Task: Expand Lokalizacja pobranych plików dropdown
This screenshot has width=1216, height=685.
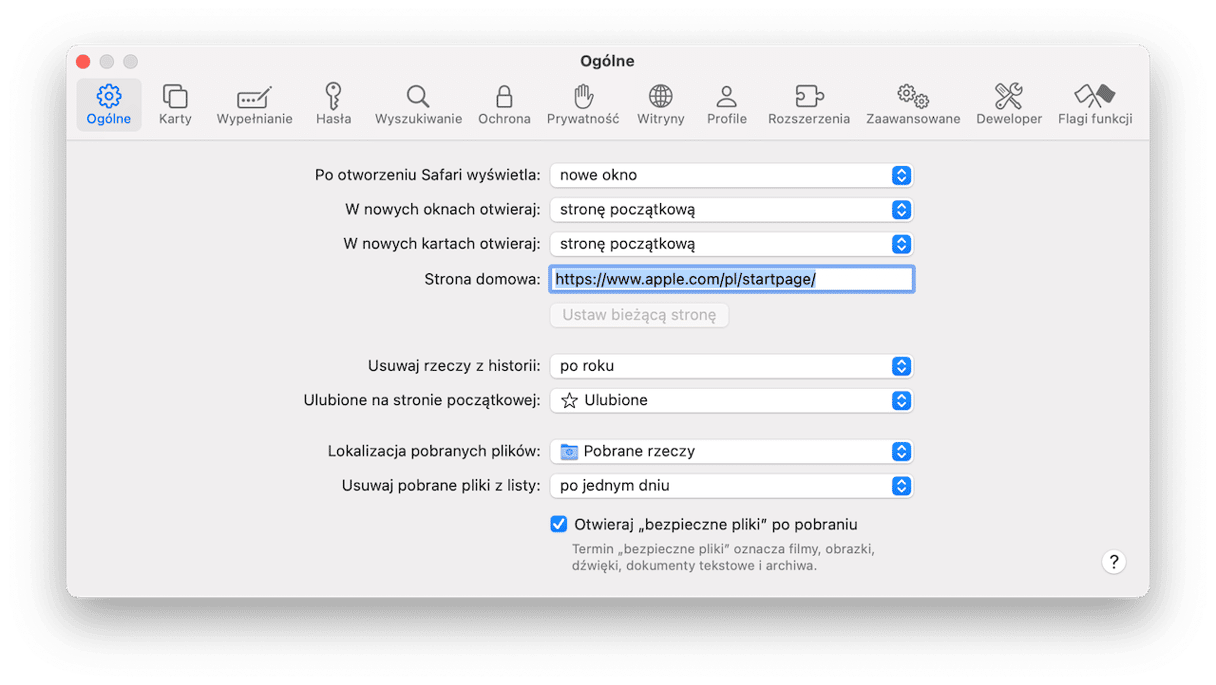Action: click(x=731, y=451)
